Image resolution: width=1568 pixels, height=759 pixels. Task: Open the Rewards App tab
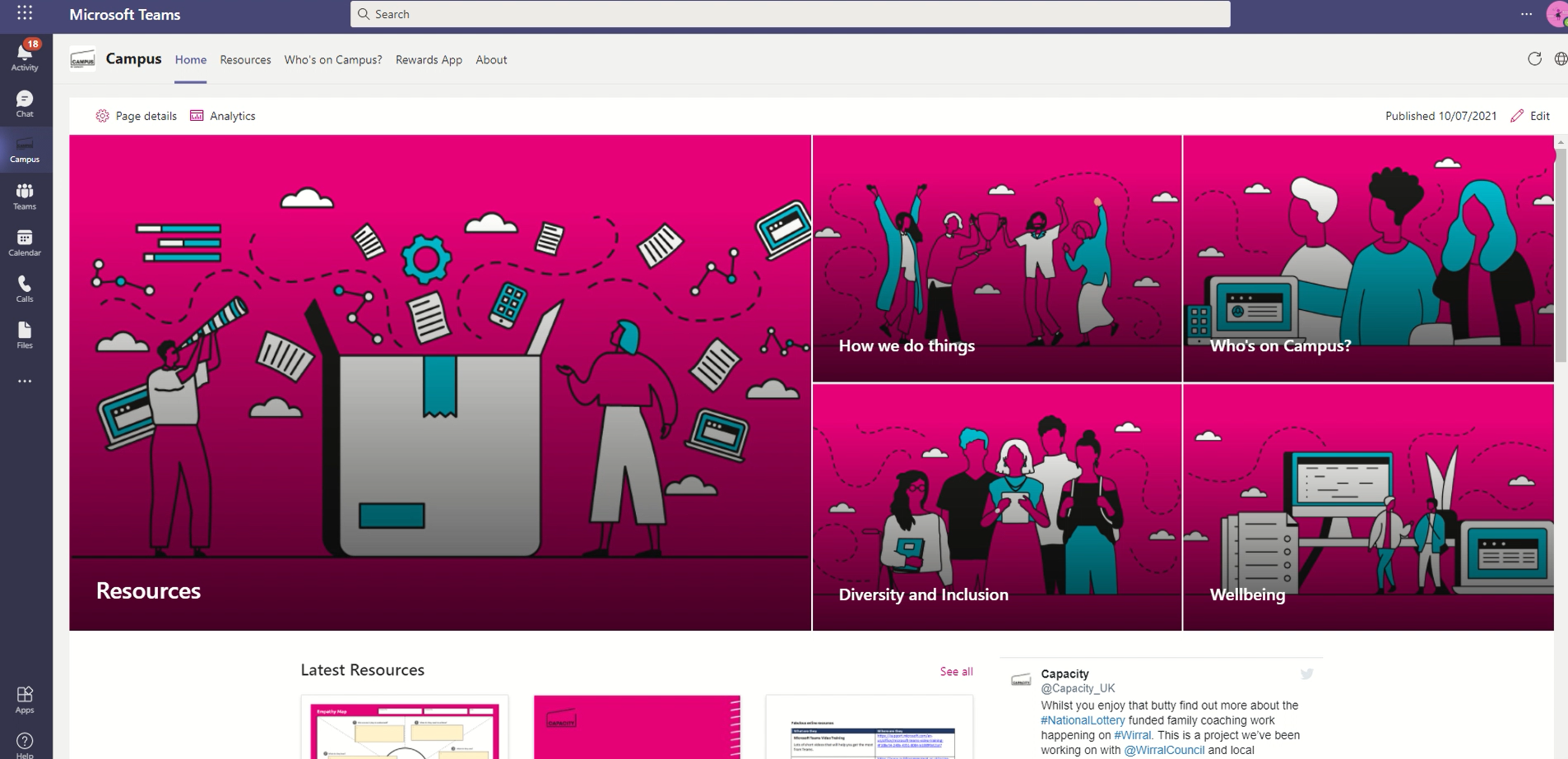pos(429,59)
